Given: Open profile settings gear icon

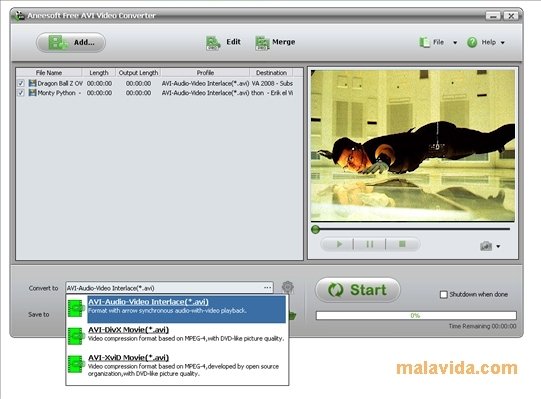Looking at the screenshot, I should click(x=287, y=287).
